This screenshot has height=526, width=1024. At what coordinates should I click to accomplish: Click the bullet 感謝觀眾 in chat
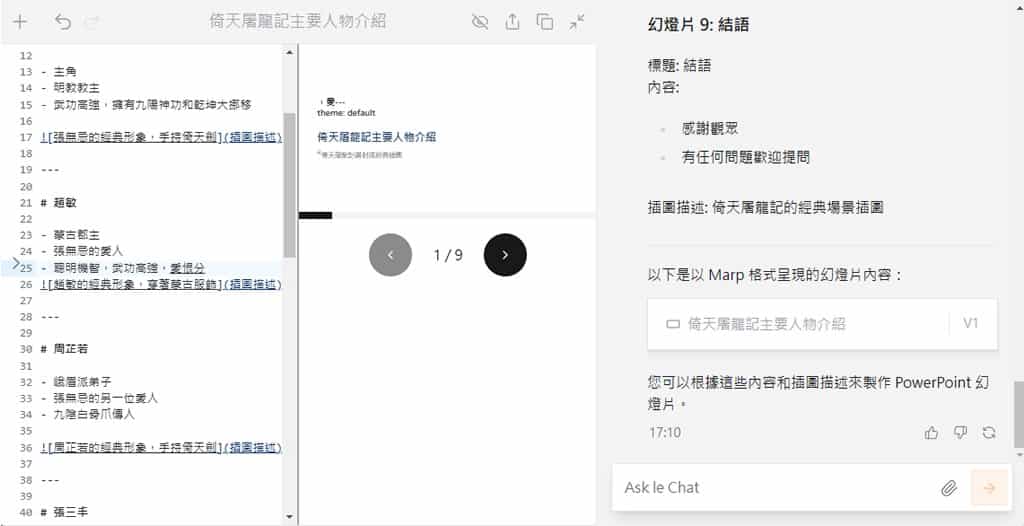pos(710,129)
